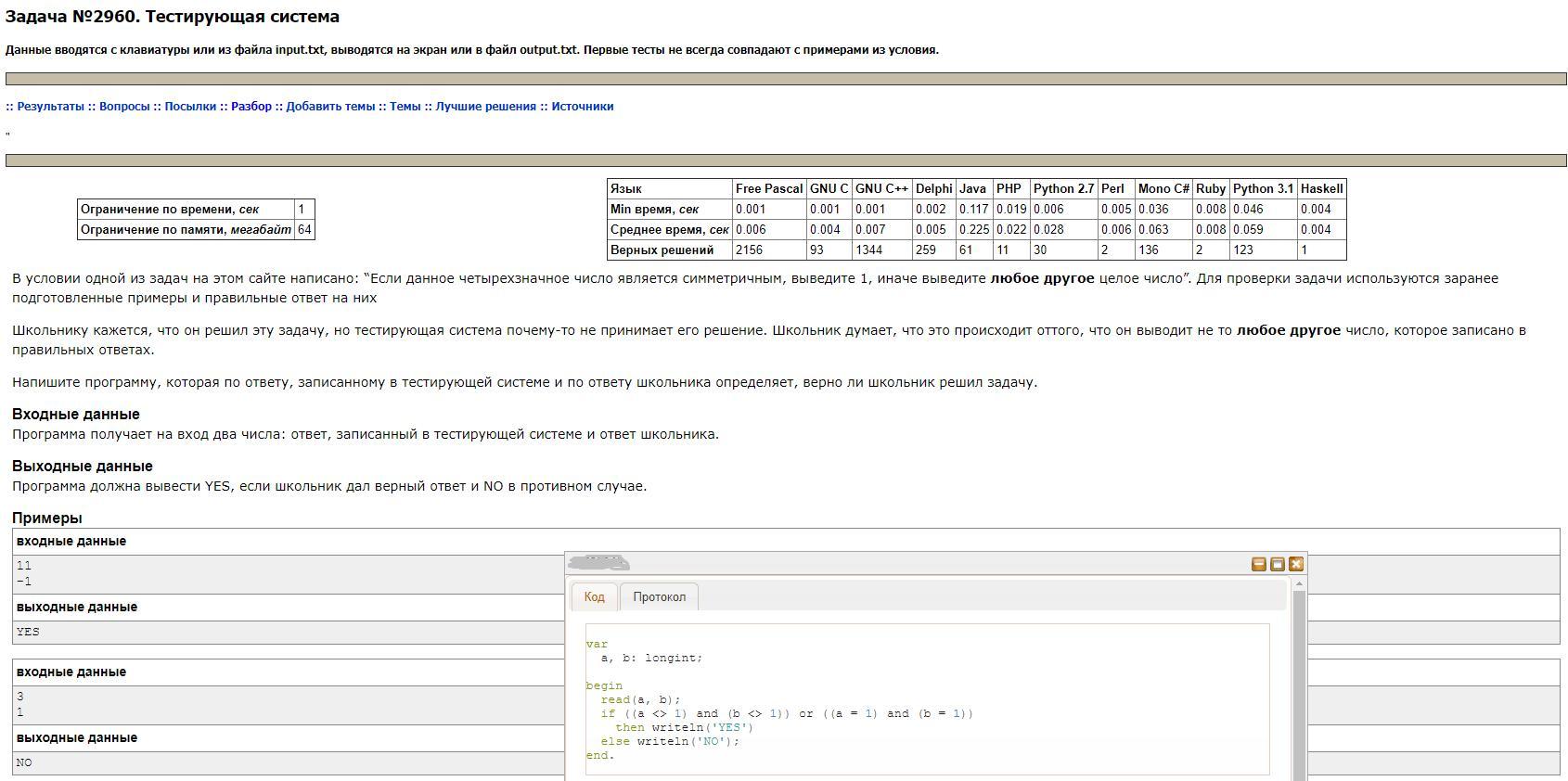Click the Free Pascal column header
Viewport: 1568px width, 781px height.
coord(768,189)
